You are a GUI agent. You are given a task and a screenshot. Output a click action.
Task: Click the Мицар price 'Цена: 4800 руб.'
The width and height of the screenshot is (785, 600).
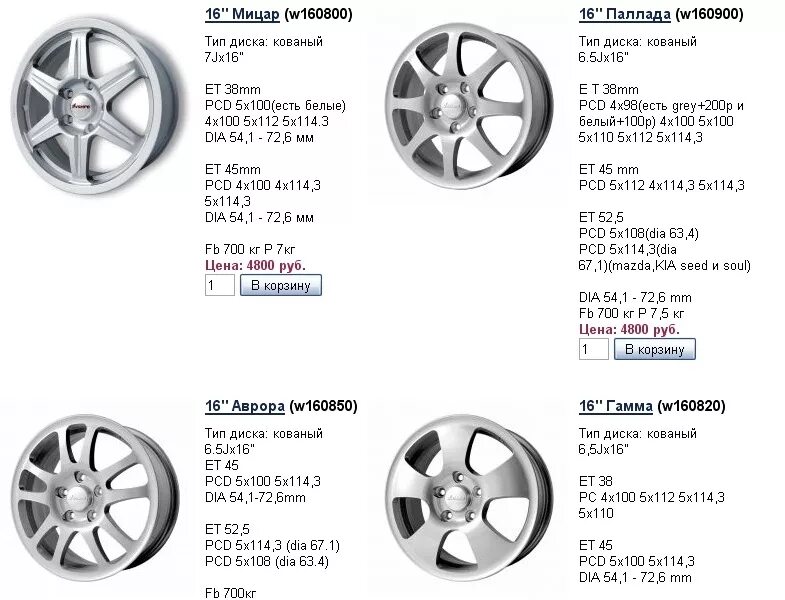coord(255,265)
